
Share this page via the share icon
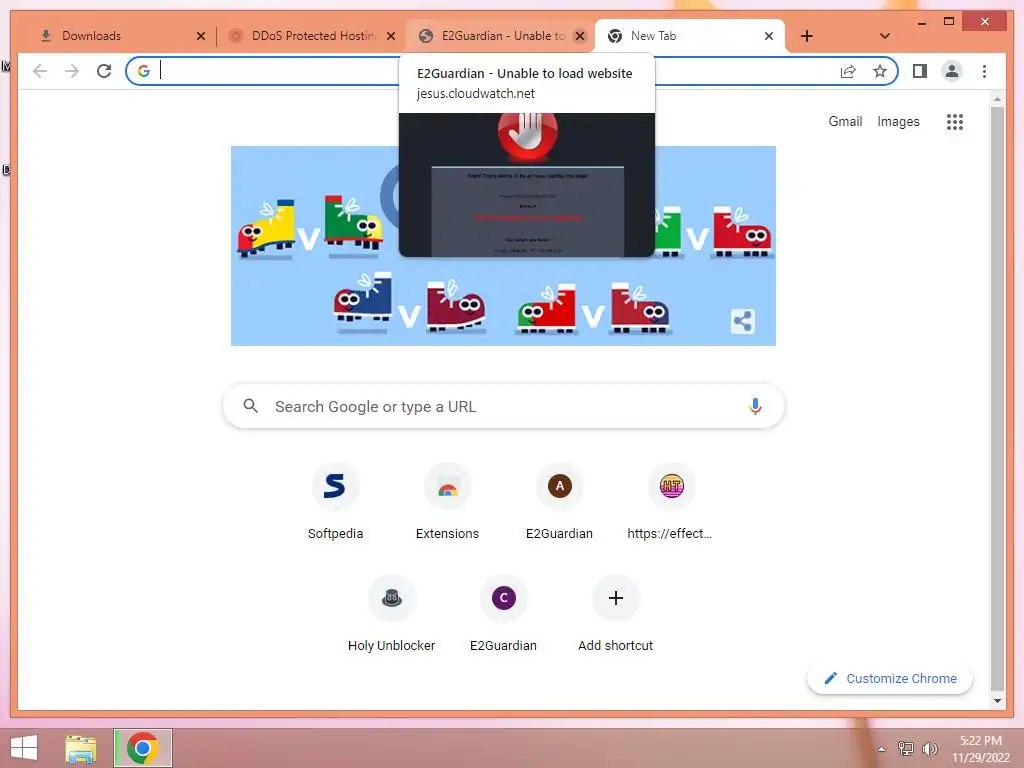click(x=848, y=71)
